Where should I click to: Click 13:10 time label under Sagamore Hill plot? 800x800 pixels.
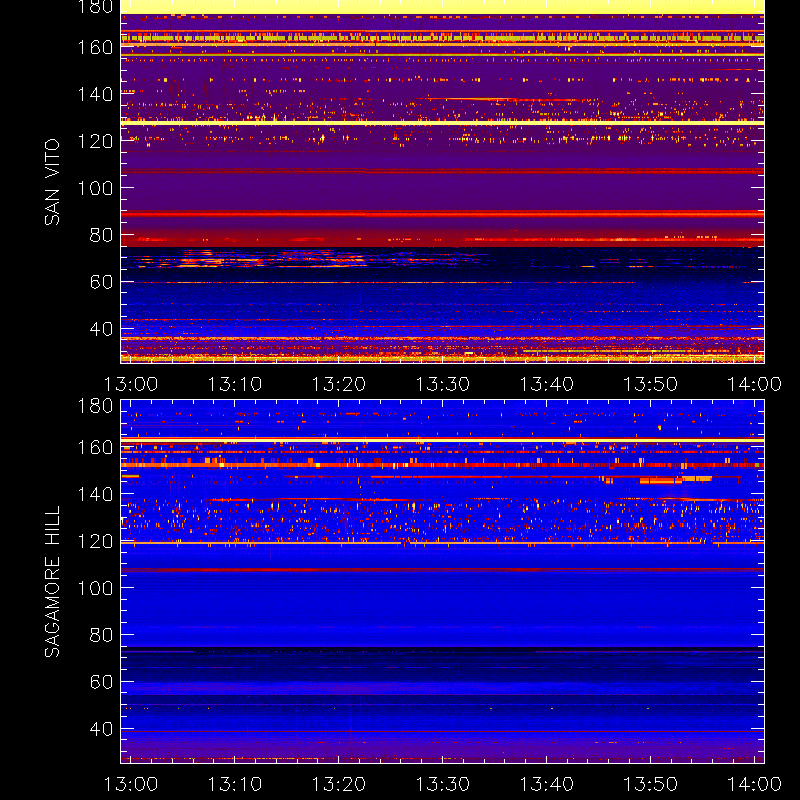[x=235, y=784]
